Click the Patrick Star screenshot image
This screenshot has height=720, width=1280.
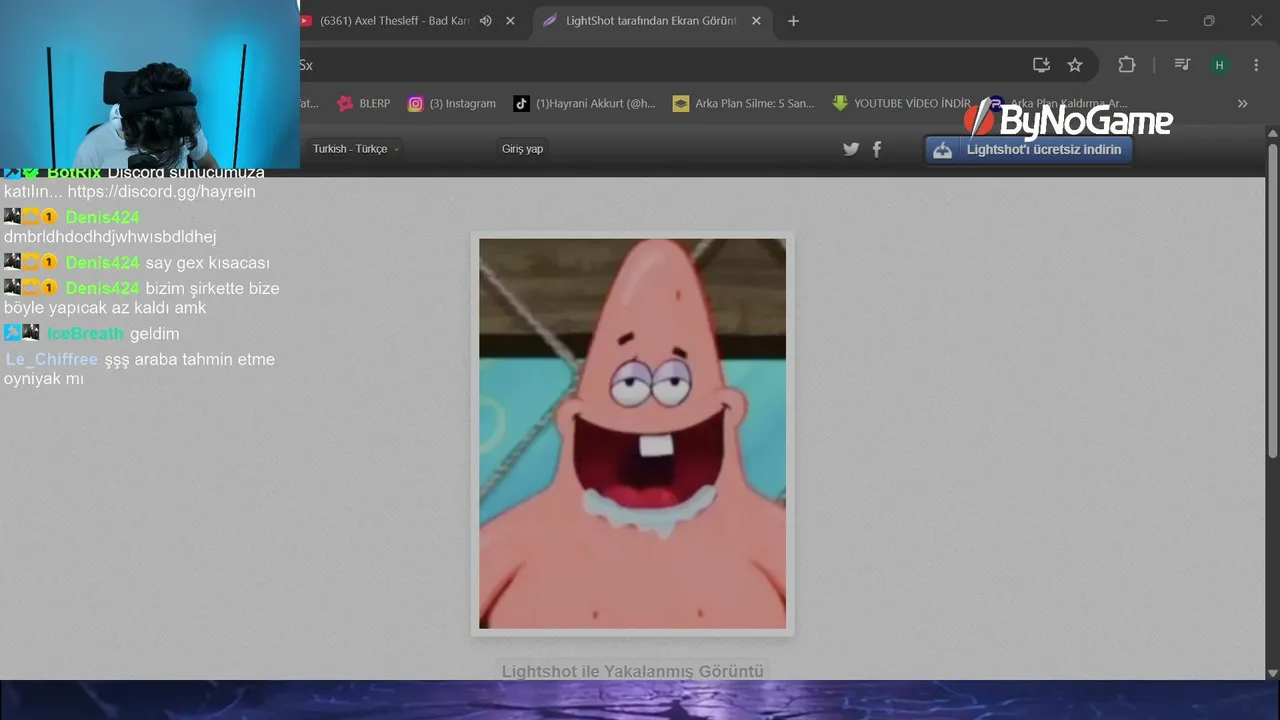click(632, 433)
